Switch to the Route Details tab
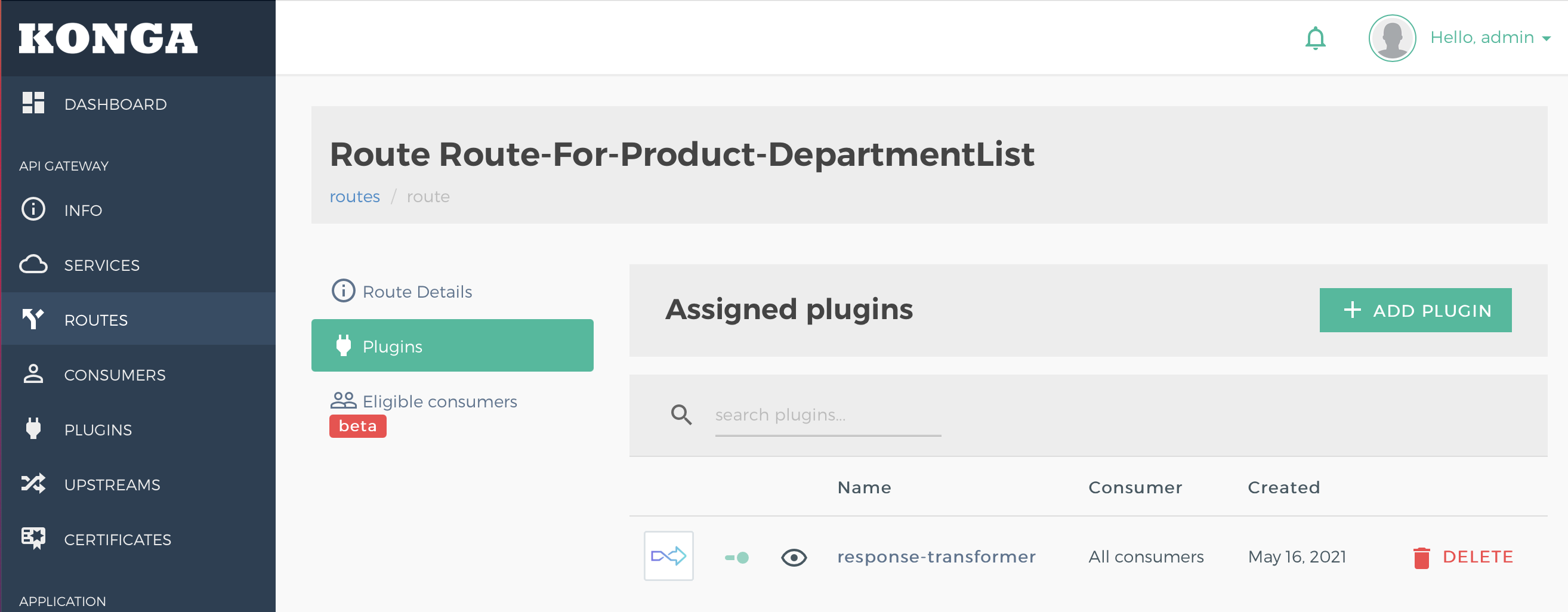This screenshot has width=1568, height=612. [x=417, y=291]
